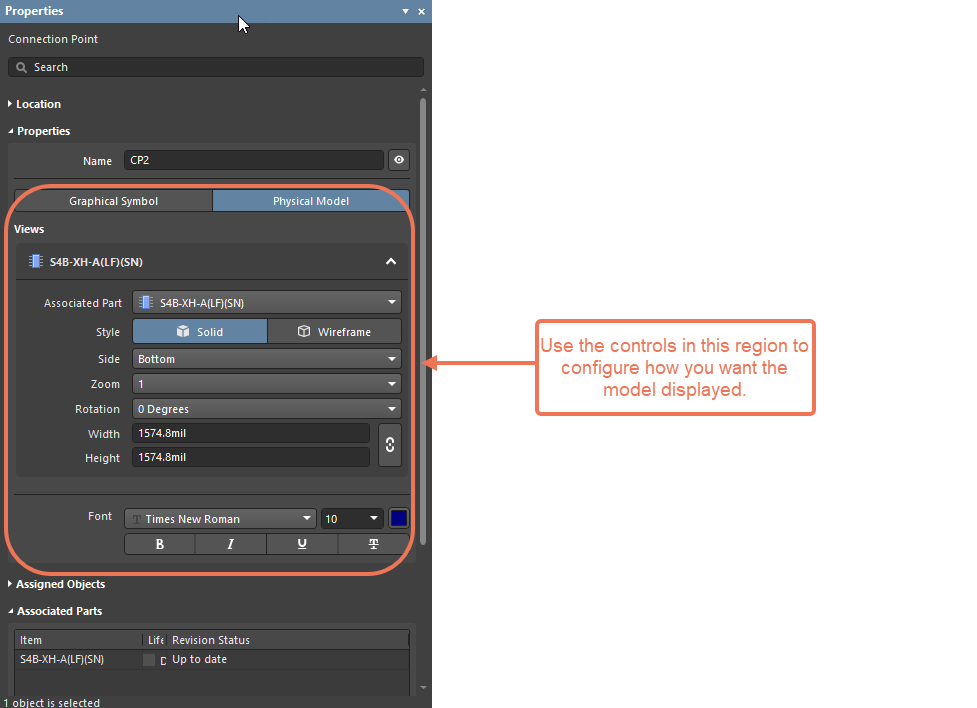Collapse the S4B-XH-A(LF)(SN) view section
977x708 pixels.
tap(391, 262)
